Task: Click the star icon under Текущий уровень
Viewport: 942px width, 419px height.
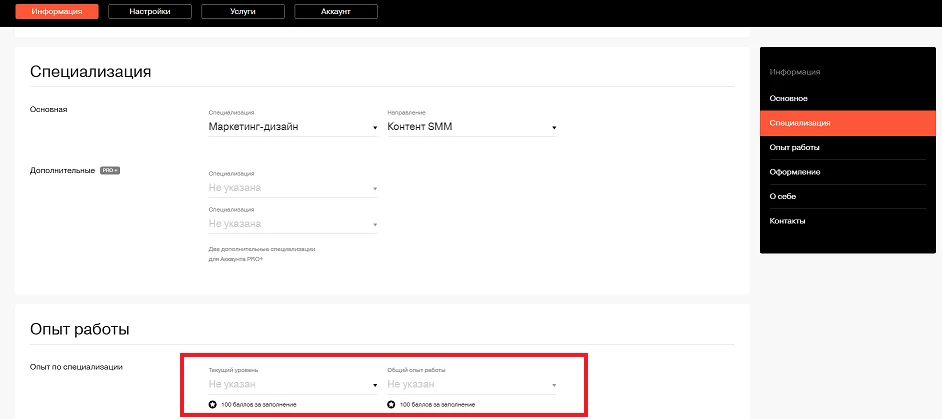Action: point(212,405)
